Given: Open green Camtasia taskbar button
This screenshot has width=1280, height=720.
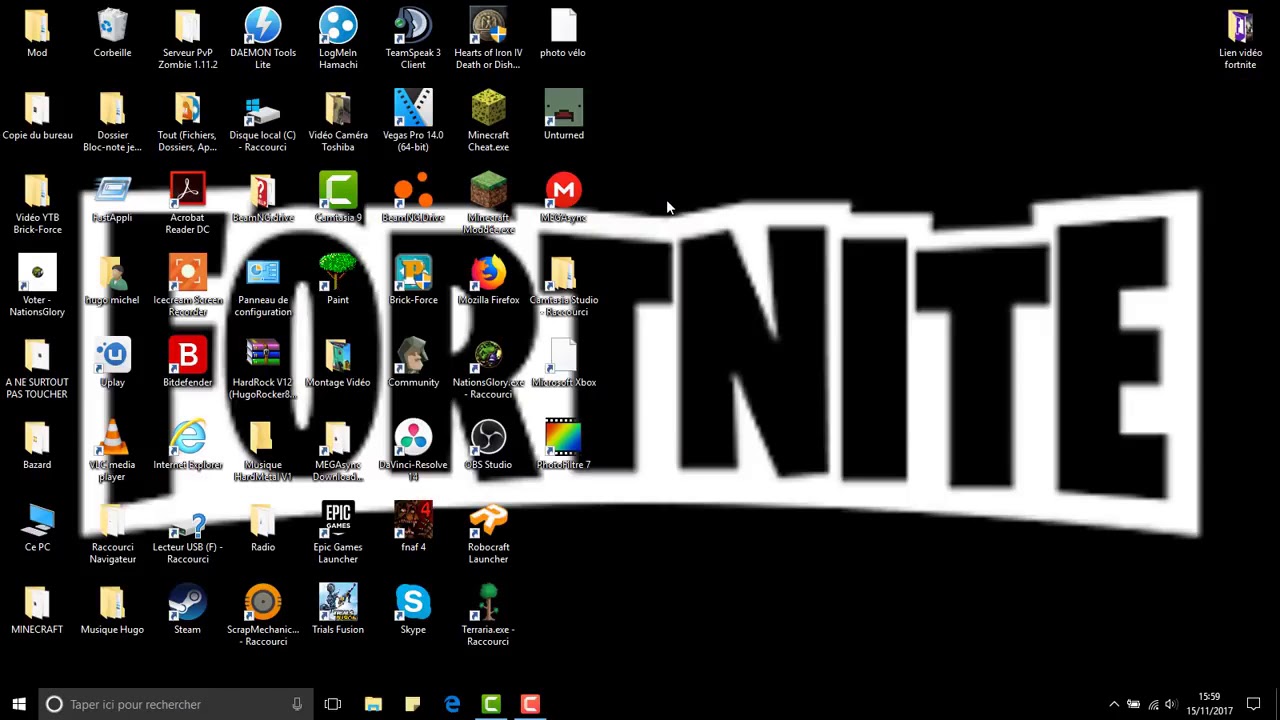Looking at the screenshot, I should pyautogui.click(x=491, y=704).
